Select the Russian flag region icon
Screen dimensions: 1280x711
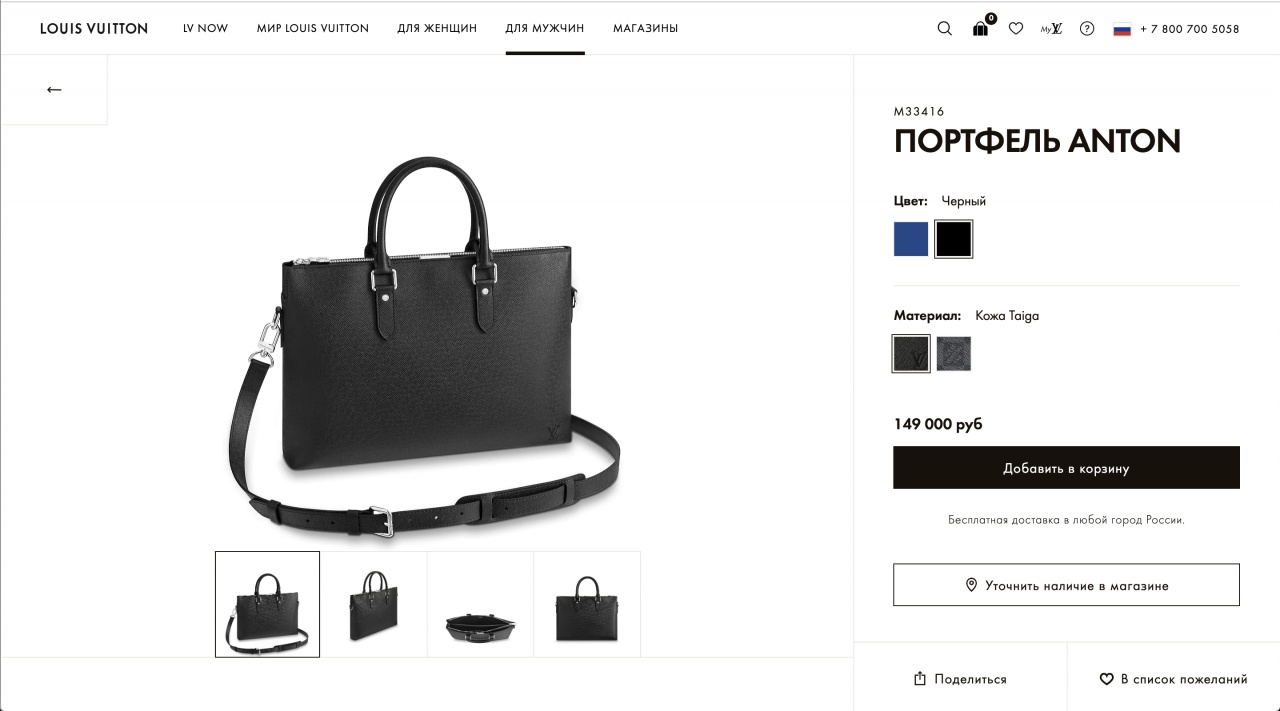1122,29
